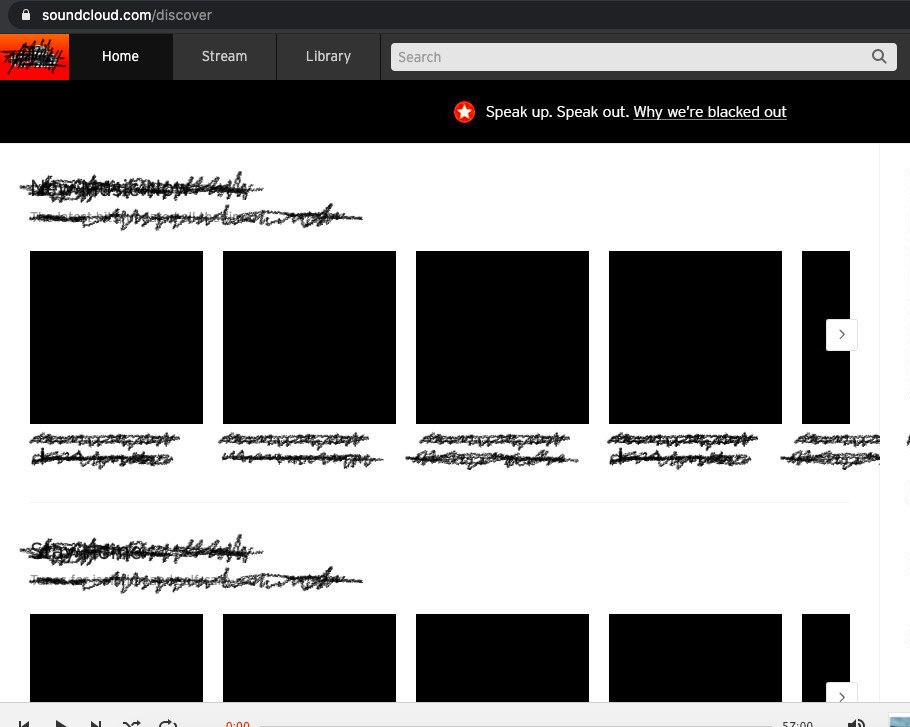Open the third black thumbnail in the top carousel
The height and width of the screenshot is (727, 910).
pyautogui.click(x=503, y=337)
